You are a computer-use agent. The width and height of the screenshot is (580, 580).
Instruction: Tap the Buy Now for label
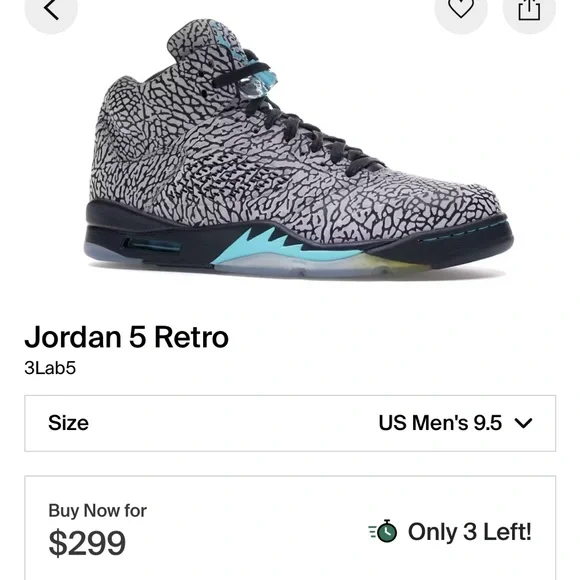(98, 510)
